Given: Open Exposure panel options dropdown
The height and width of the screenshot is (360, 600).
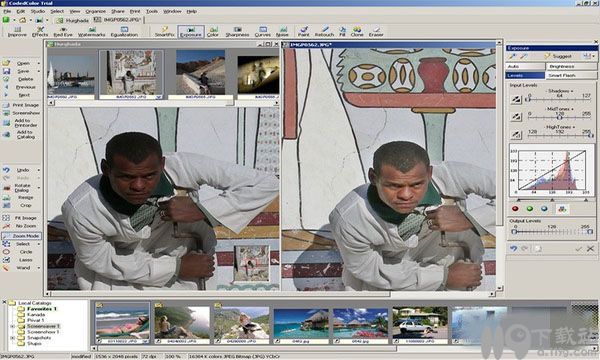Looking at the screenshot, I should point(594,56).
